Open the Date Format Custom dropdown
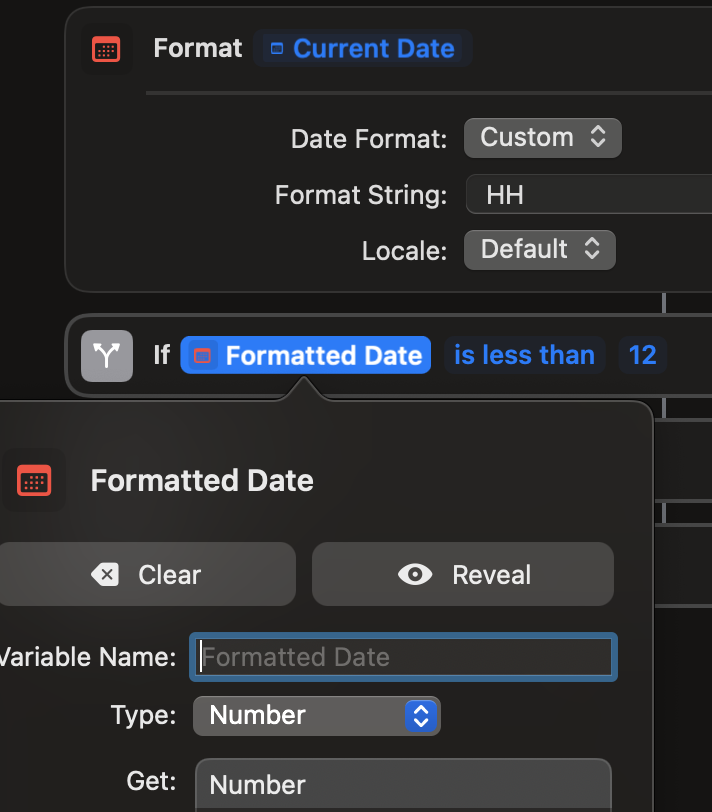The image size is (712, 812). (542, 138)
